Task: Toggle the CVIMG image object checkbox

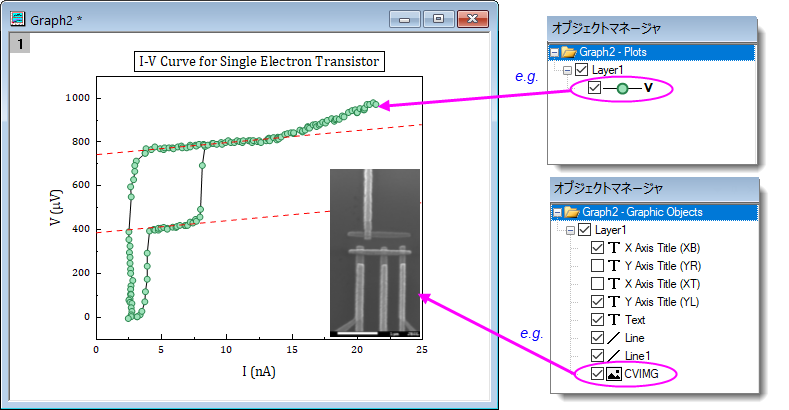Action: pos(597,374)
